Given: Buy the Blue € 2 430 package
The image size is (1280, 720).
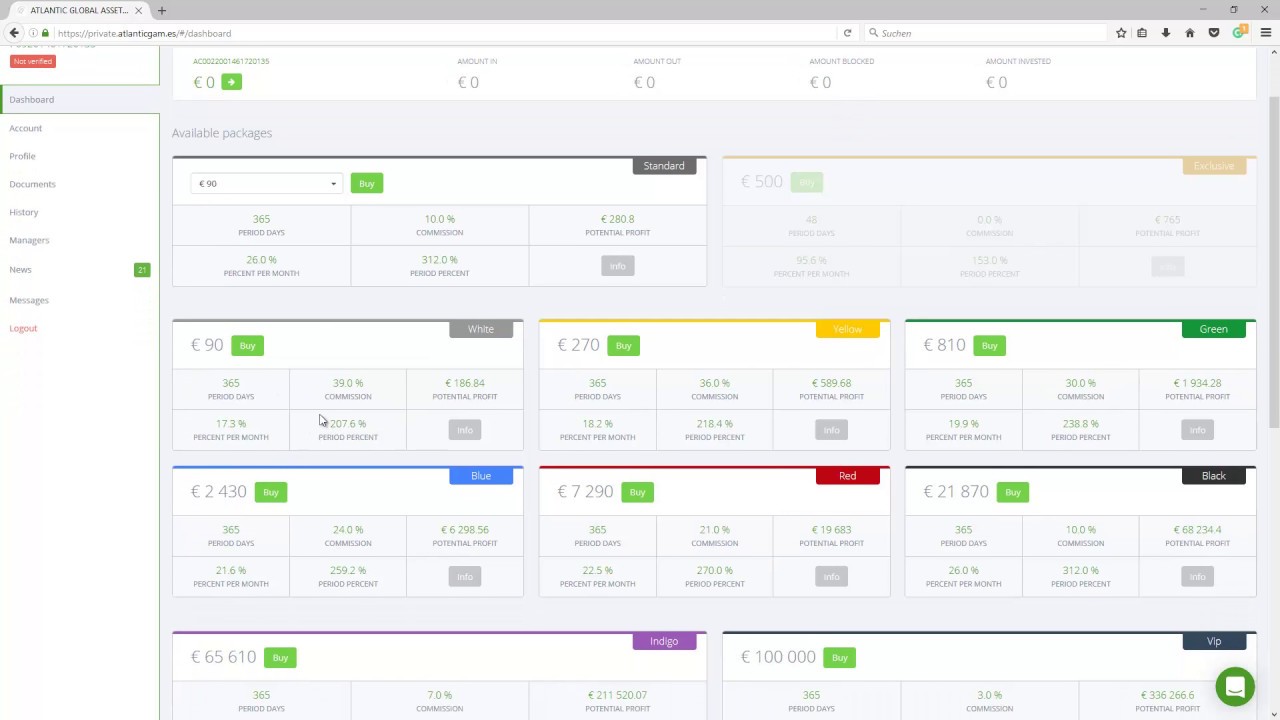Looking at the screenshot, I should [x=270, y=492].
